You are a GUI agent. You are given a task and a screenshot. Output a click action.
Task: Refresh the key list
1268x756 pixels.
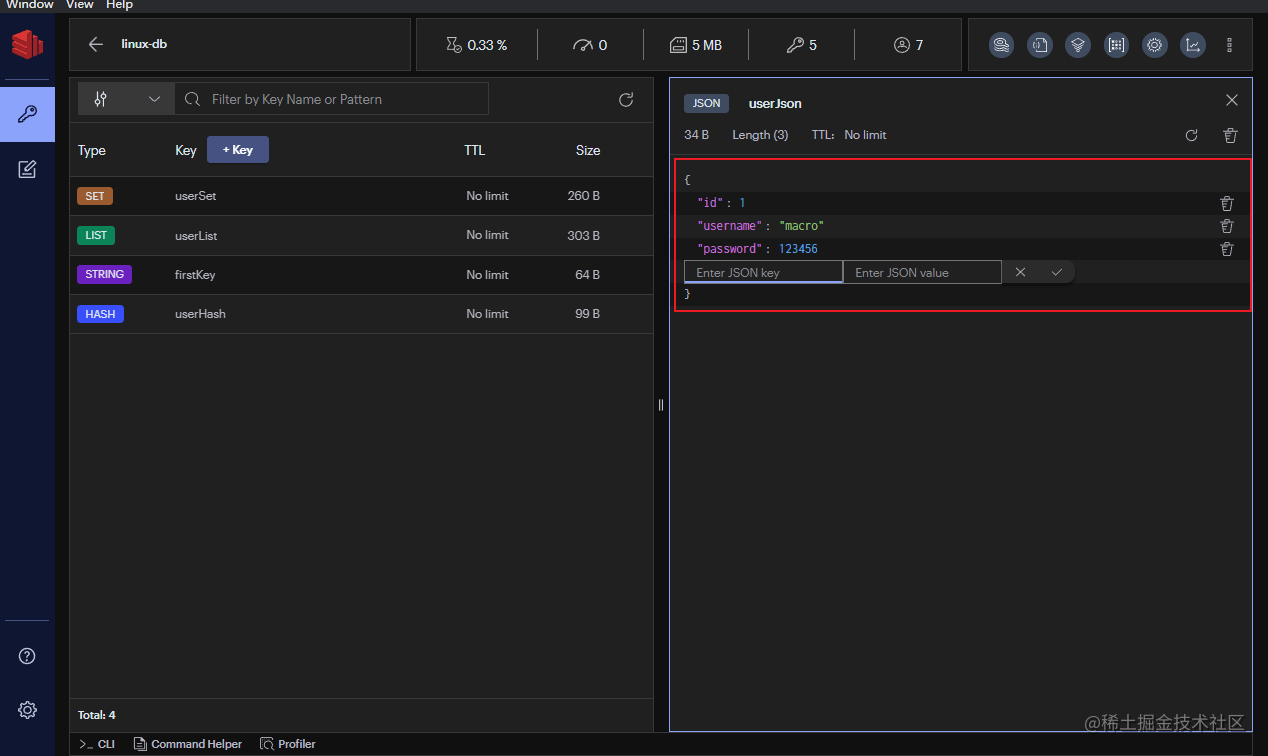[626, 99]
